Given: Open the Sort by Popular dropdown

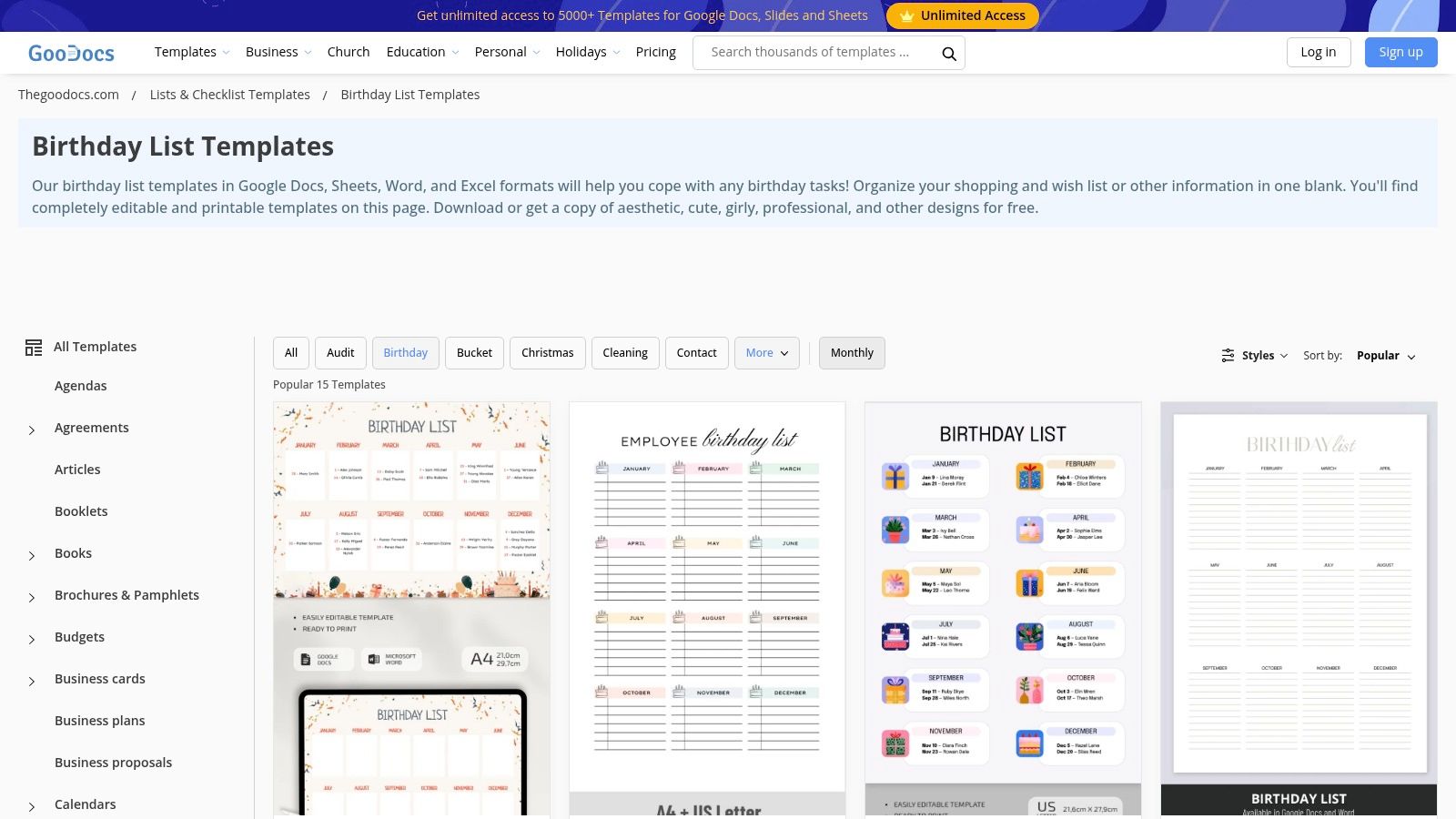Looking at the screenshot, I should point(1384,355).
